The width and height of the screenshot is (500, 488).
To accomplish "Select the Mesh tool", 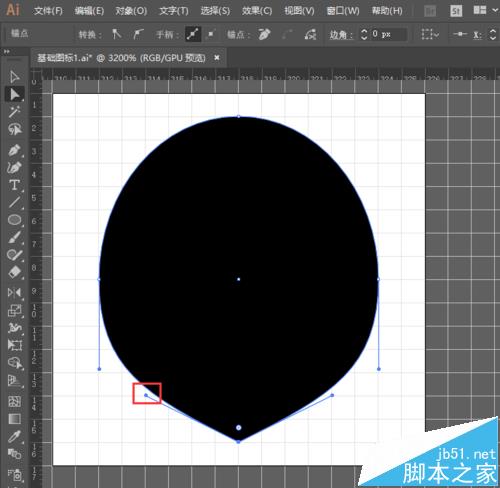I will [x=14, y=401].
